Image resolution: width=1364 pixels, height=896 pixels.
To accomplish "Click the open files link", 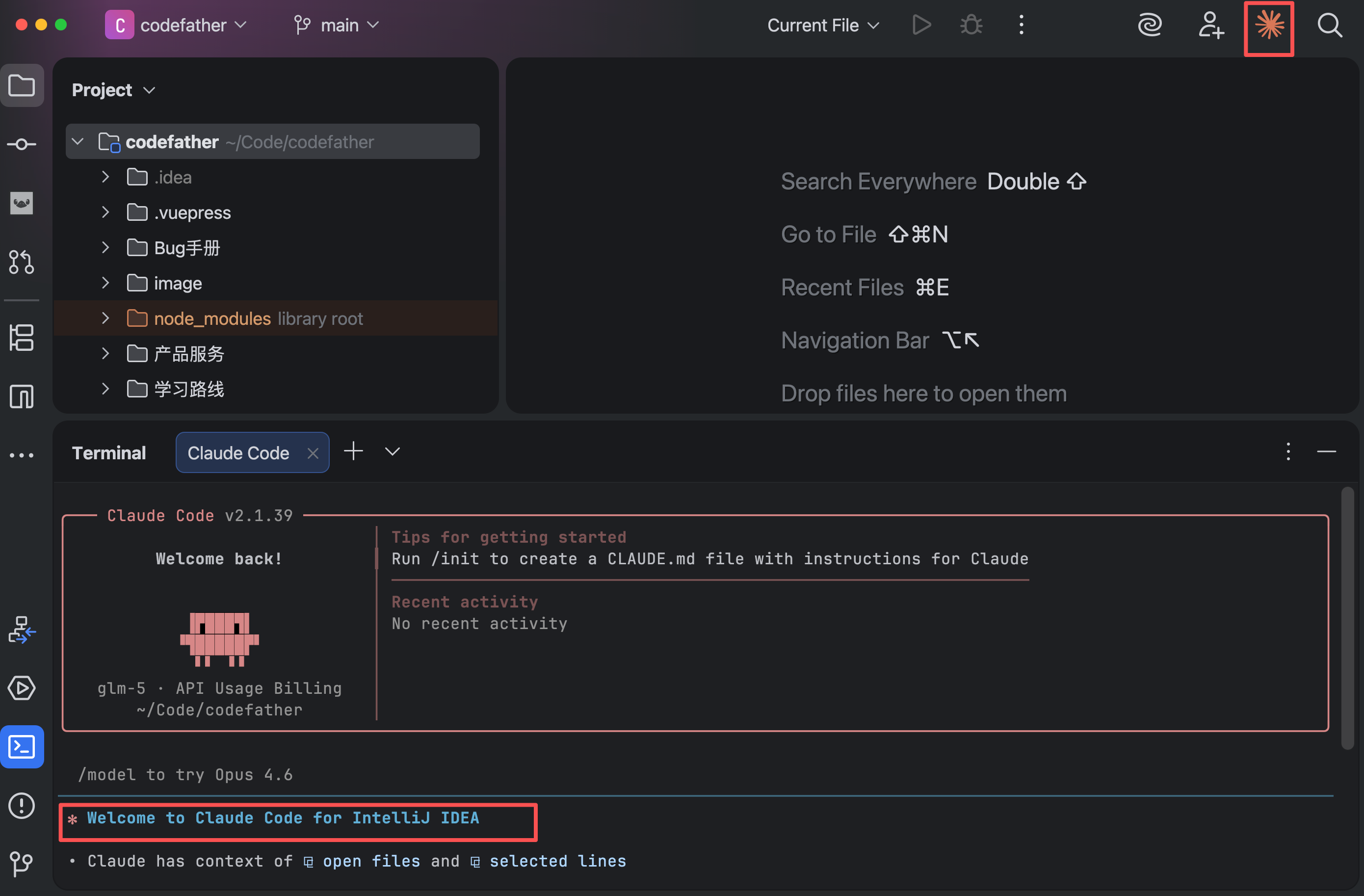I will pyautogui.click(x=371, y=861).
